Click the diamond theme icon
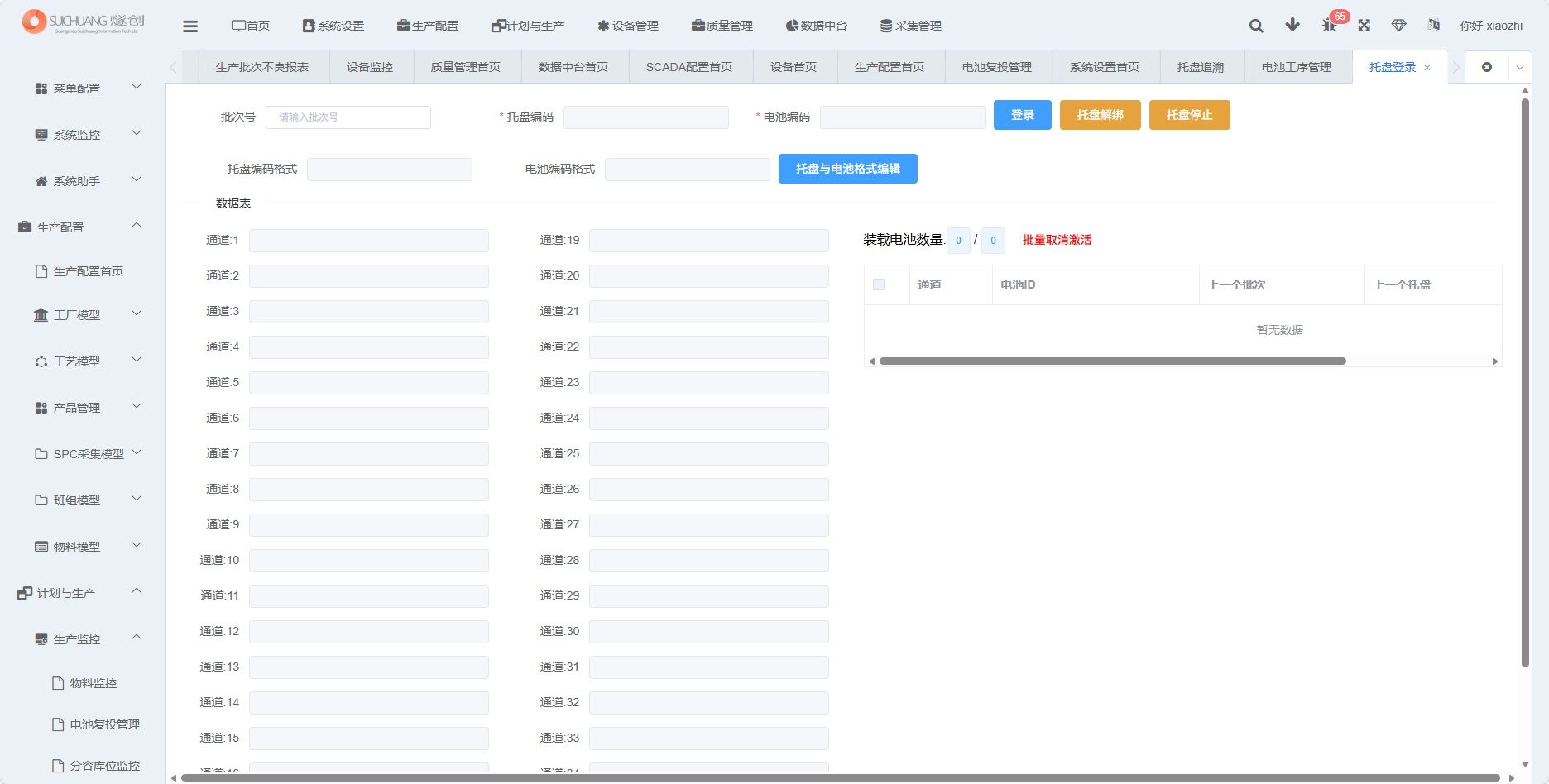The image size is (1549, 784). tap(1399, 26)
